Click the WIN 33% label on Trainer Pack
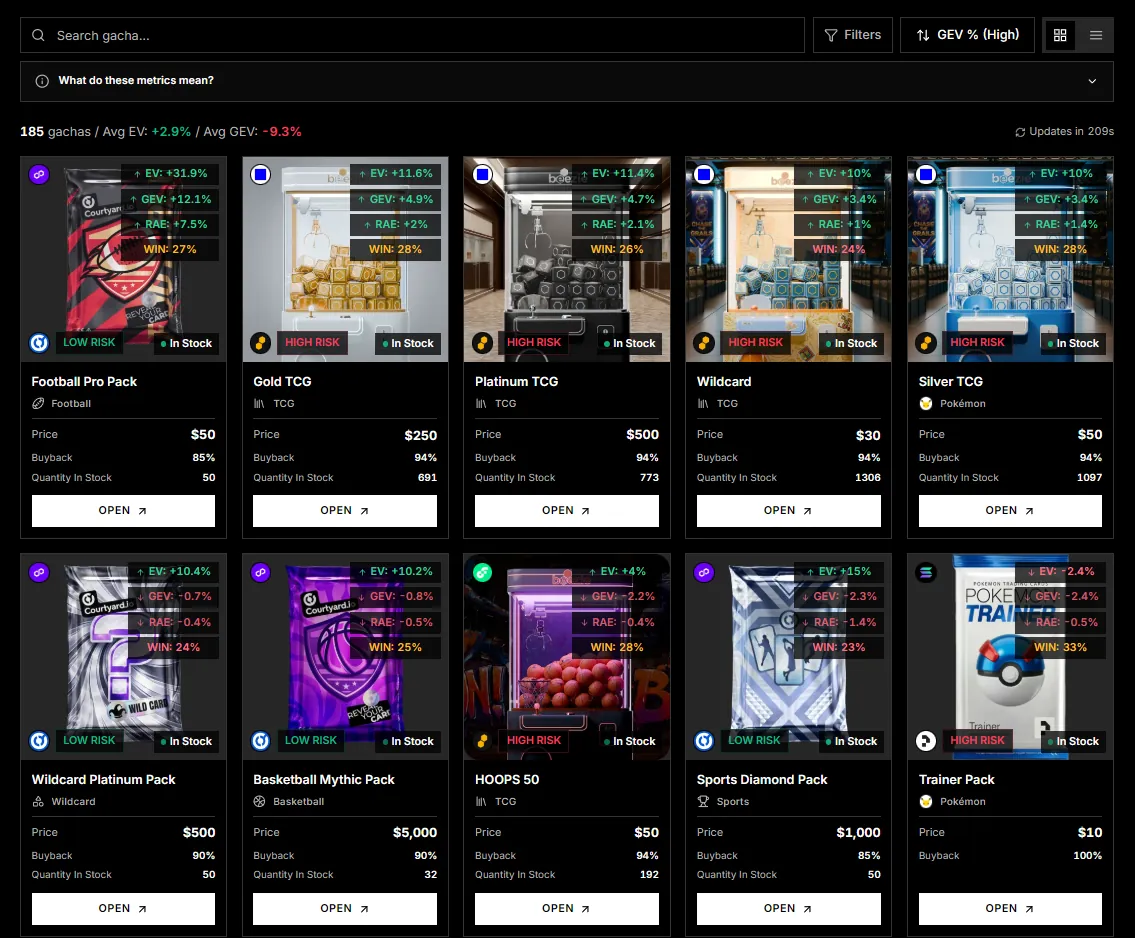The width and height of the screenshot is (1135, 938). click(x=1060, y=648)
